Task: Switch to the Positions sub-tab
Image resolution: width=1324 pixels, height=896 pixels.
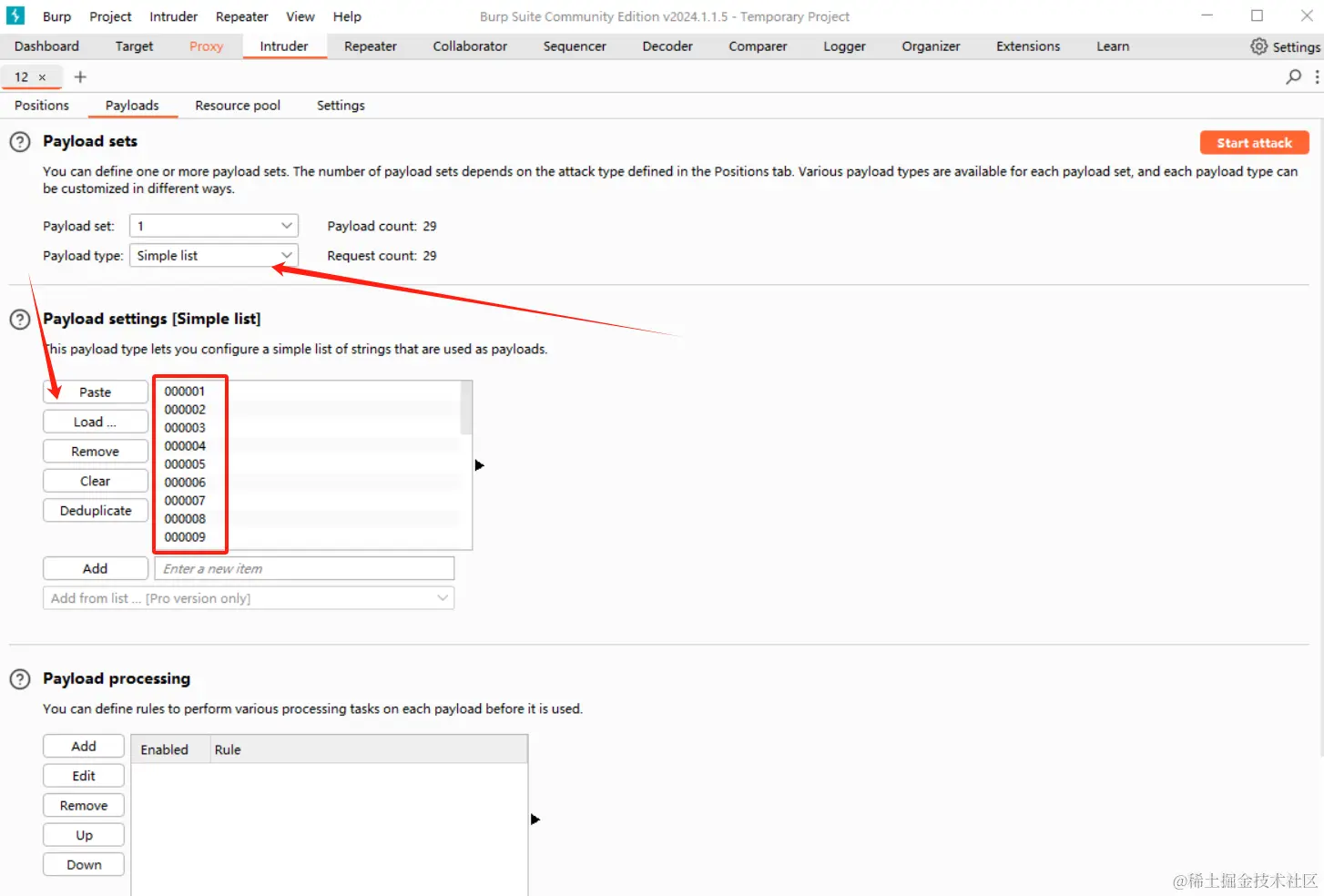Action: click(42, 106)
